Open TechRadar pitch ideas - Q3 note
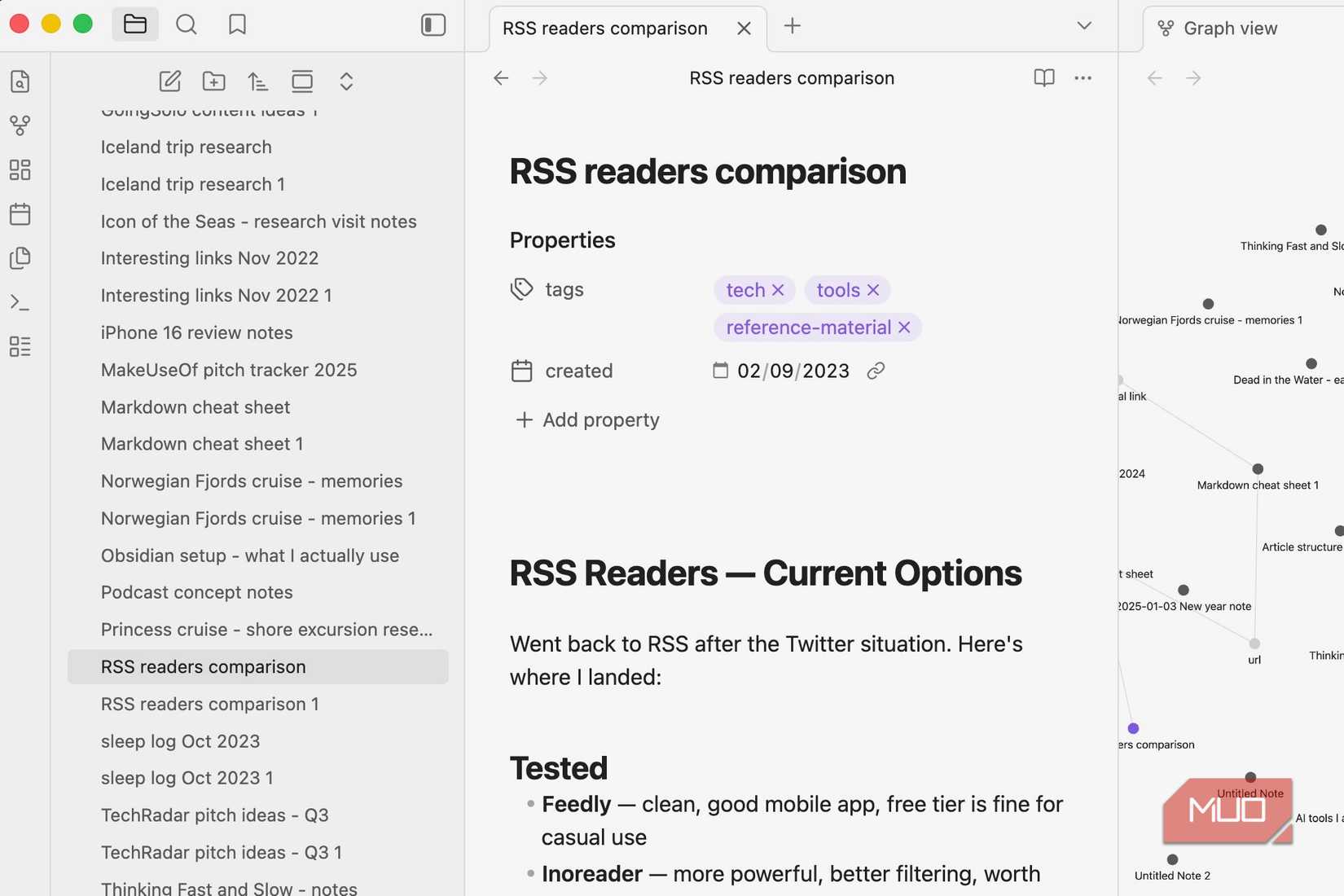Screen dimensions: 1344x896 pyautogui.click(x=215, y=815)
